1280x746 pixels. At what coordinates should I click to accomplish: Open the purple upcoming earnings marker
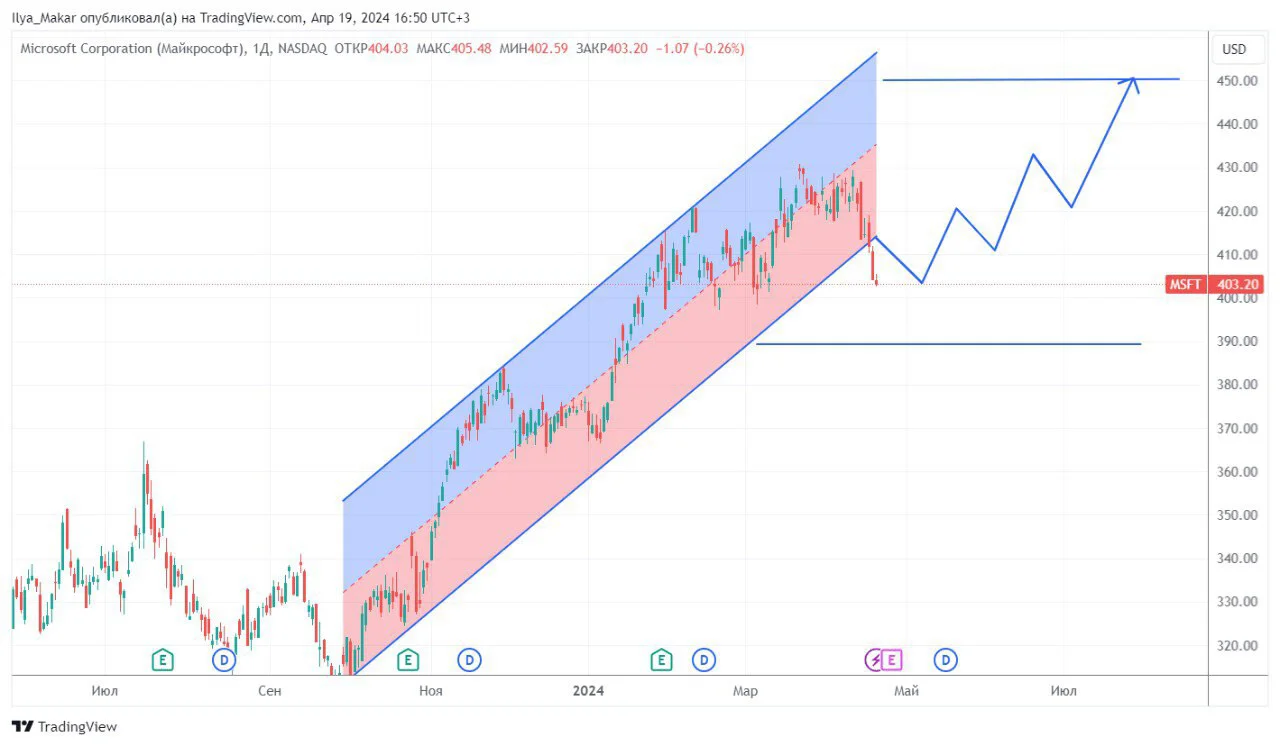click(891, 660)
